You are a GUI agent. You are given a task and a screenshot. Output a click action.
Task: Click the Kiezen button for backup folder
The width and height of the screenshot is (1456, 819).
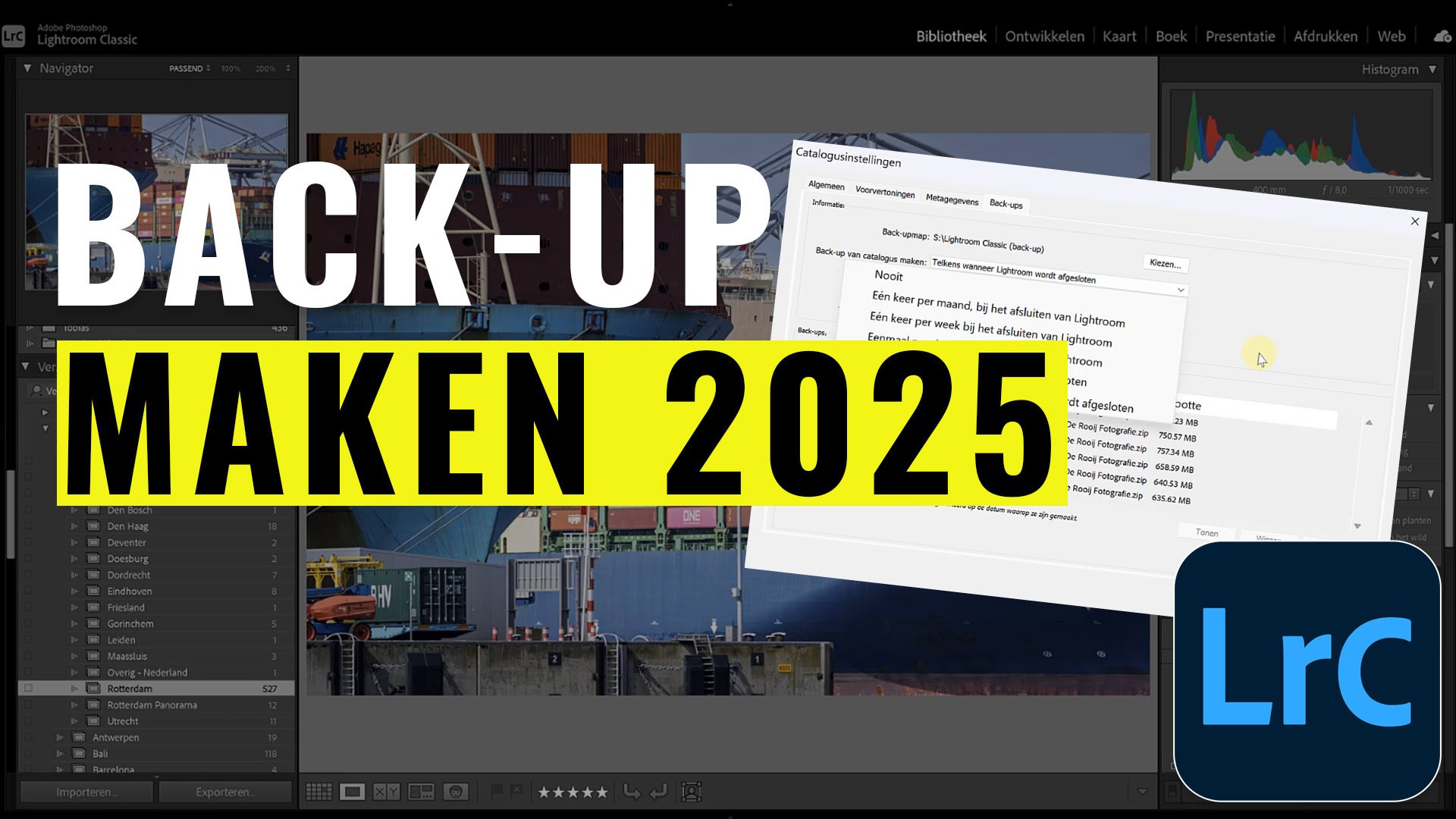tap(1166, 264)
